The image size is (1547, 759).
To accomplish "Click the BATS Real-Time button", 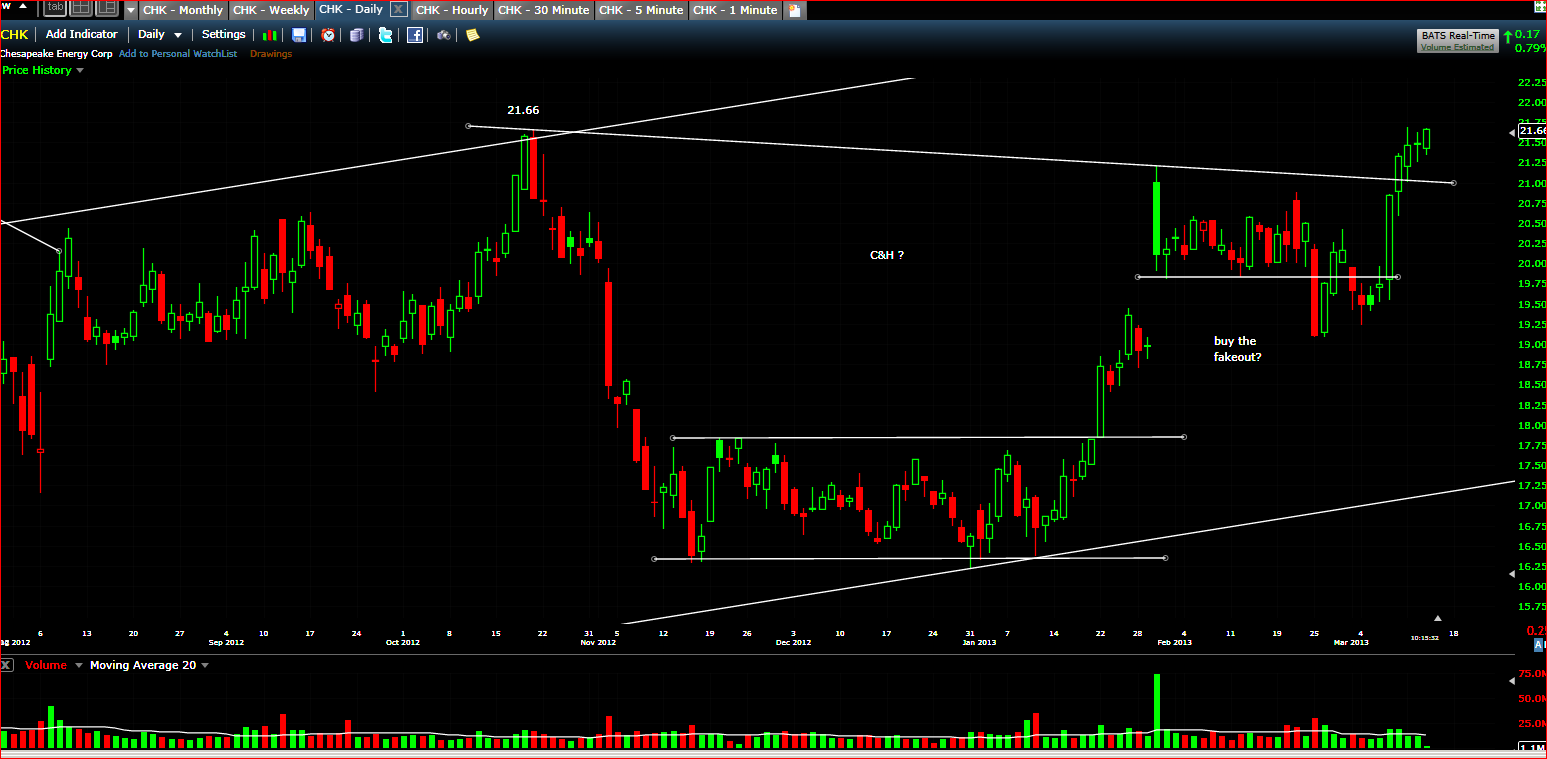I will click(x=1458, y=36).
